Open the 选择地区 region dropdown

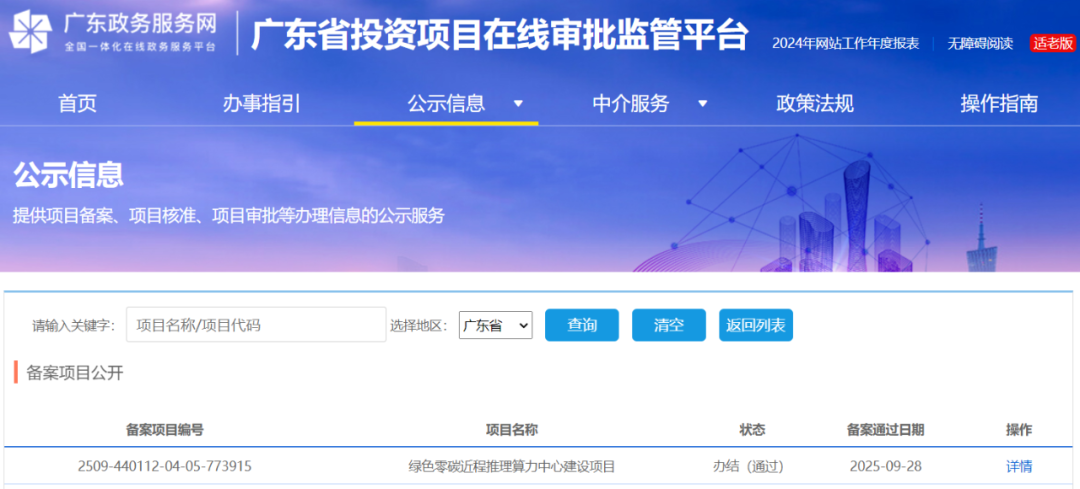click(x=495, y=325)
